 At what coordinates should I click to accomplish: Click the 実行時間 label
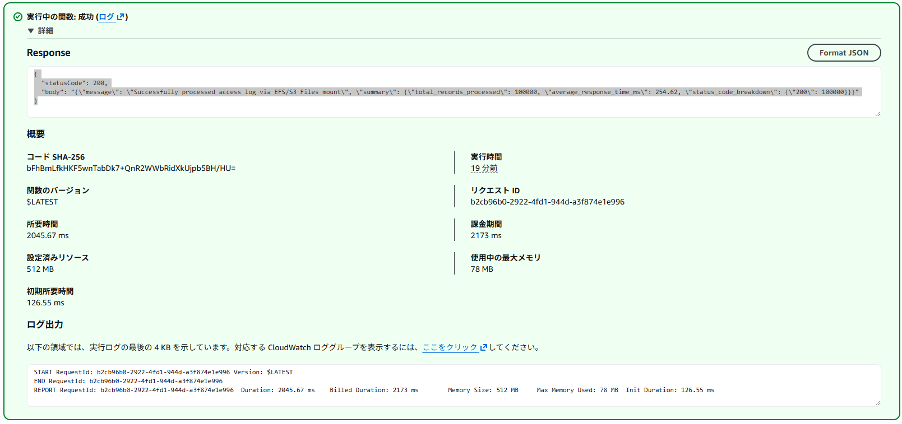pyautogui.click(x=487, y=157)
